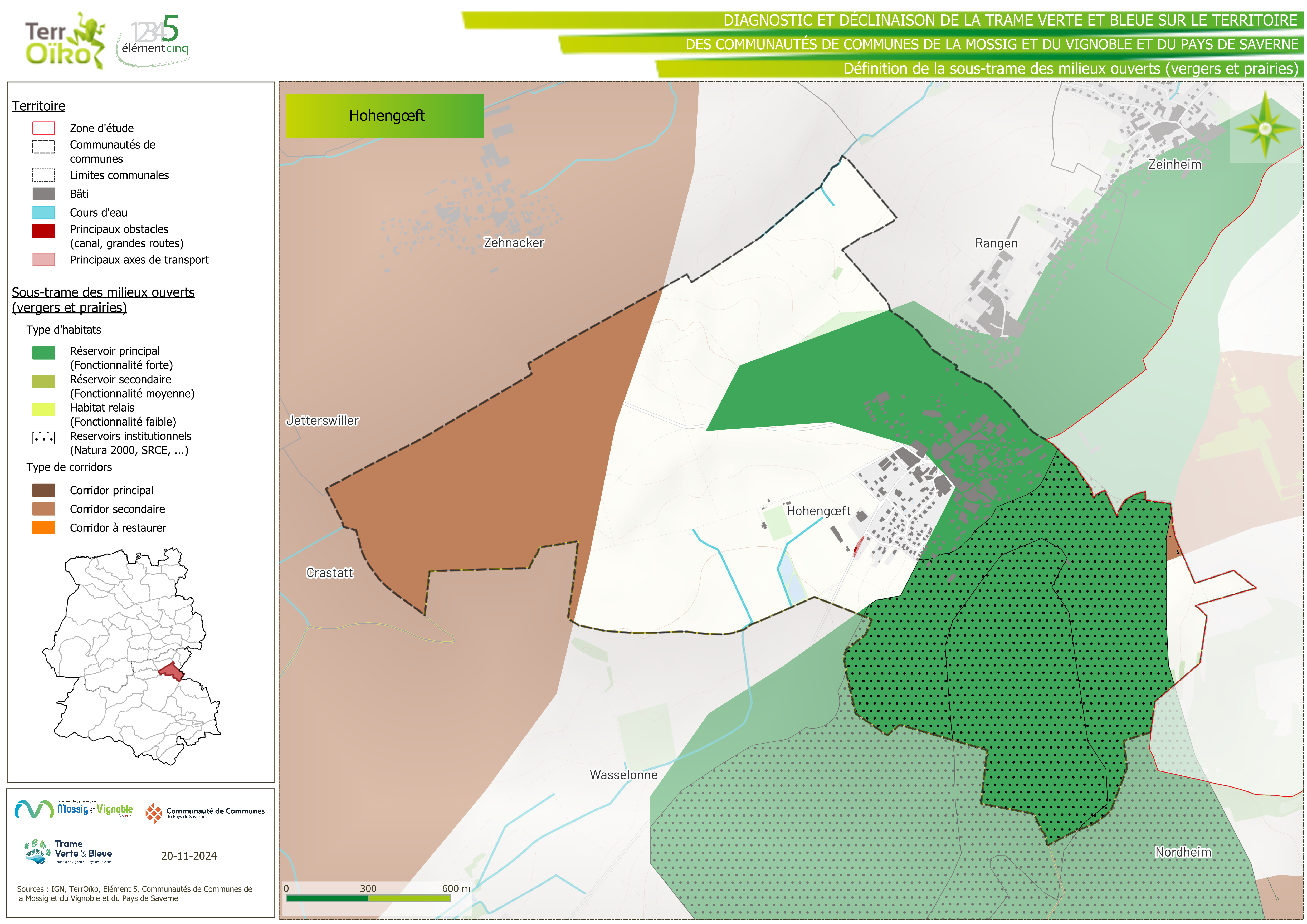Click the Corridor à restaurer orange swatch

(44, 528)
